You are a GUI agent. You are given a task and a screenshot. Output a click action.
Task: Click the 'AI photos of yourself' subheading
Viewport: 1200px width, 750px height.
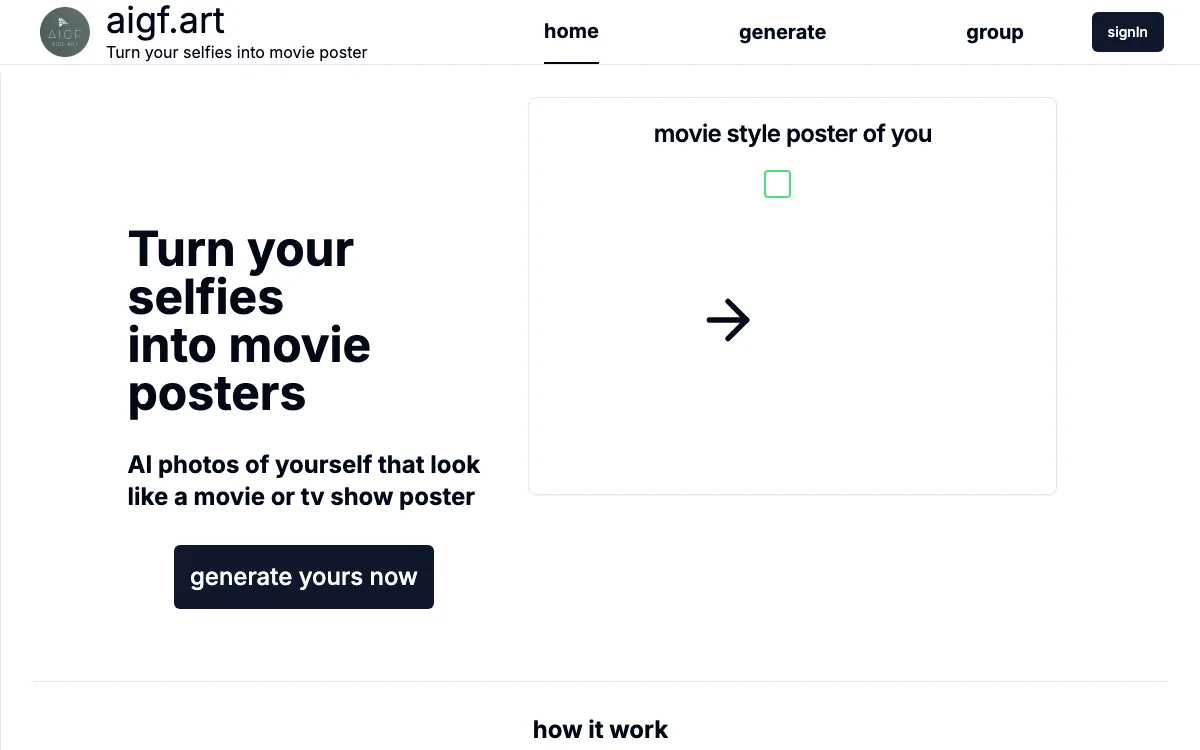[304, 480]
